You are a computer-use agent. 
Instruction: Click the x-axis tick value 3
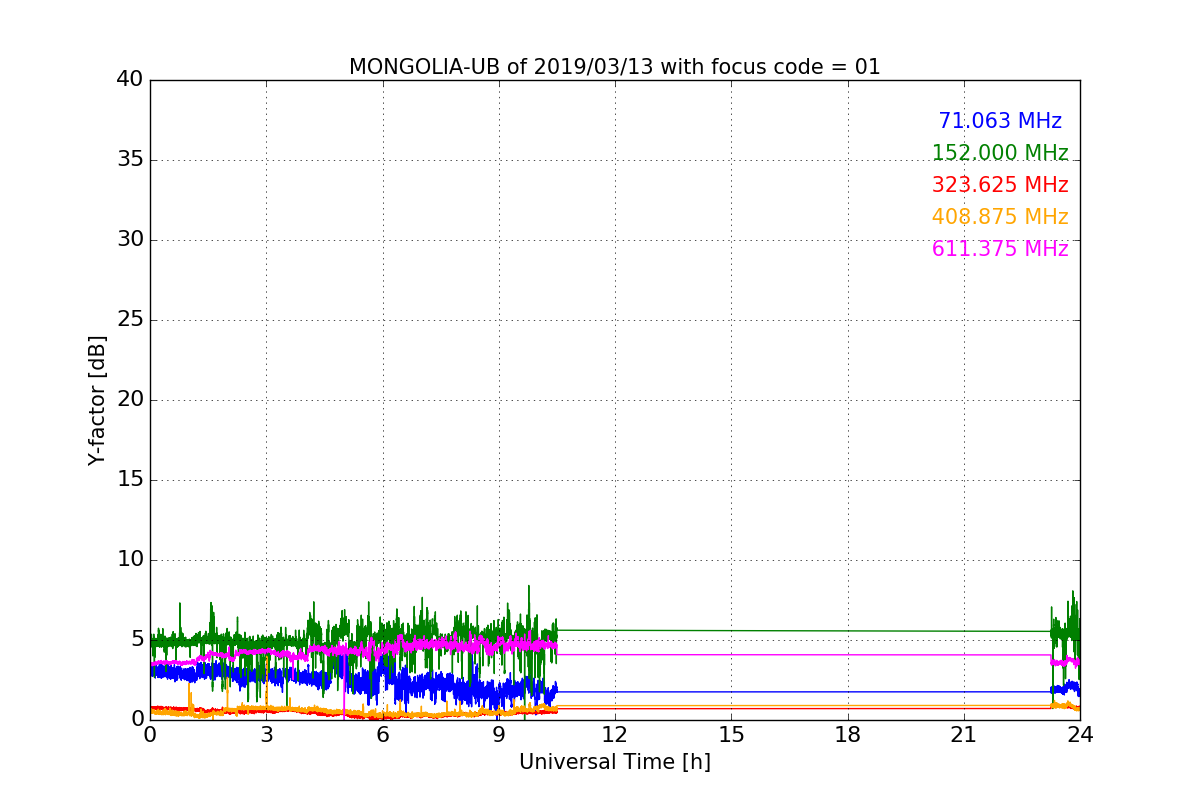tap(266, 735)
